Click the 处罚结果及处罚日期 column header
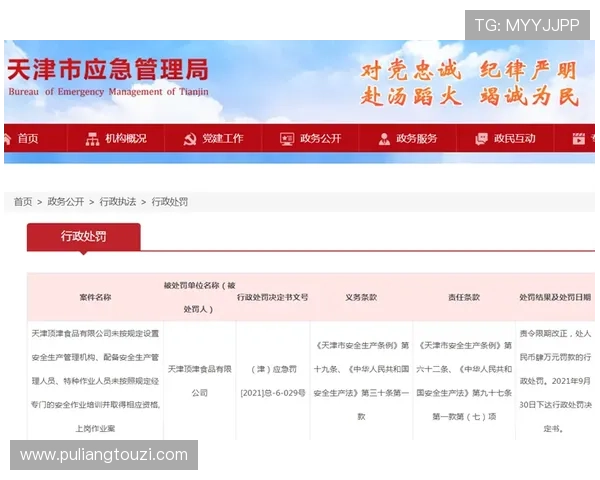 point(555,297)
